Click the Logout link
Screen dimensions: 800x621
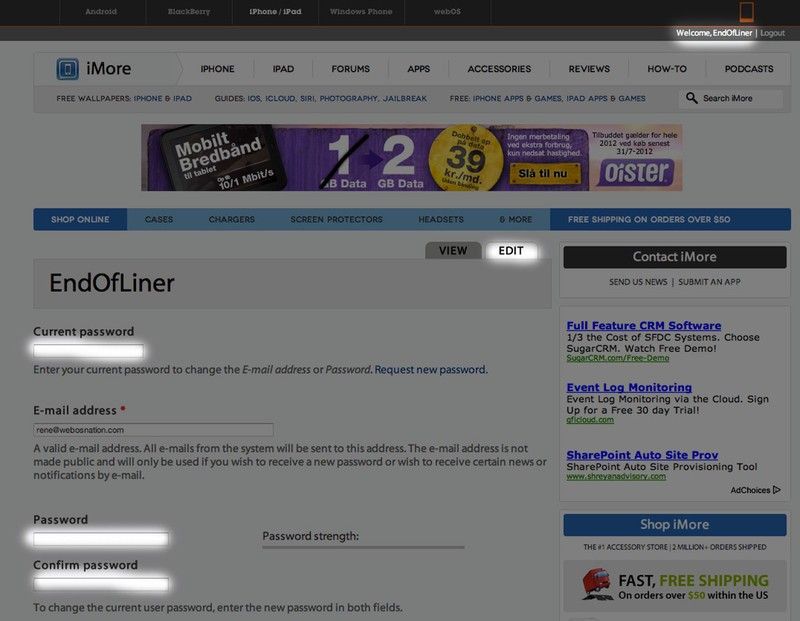[772, 33]
